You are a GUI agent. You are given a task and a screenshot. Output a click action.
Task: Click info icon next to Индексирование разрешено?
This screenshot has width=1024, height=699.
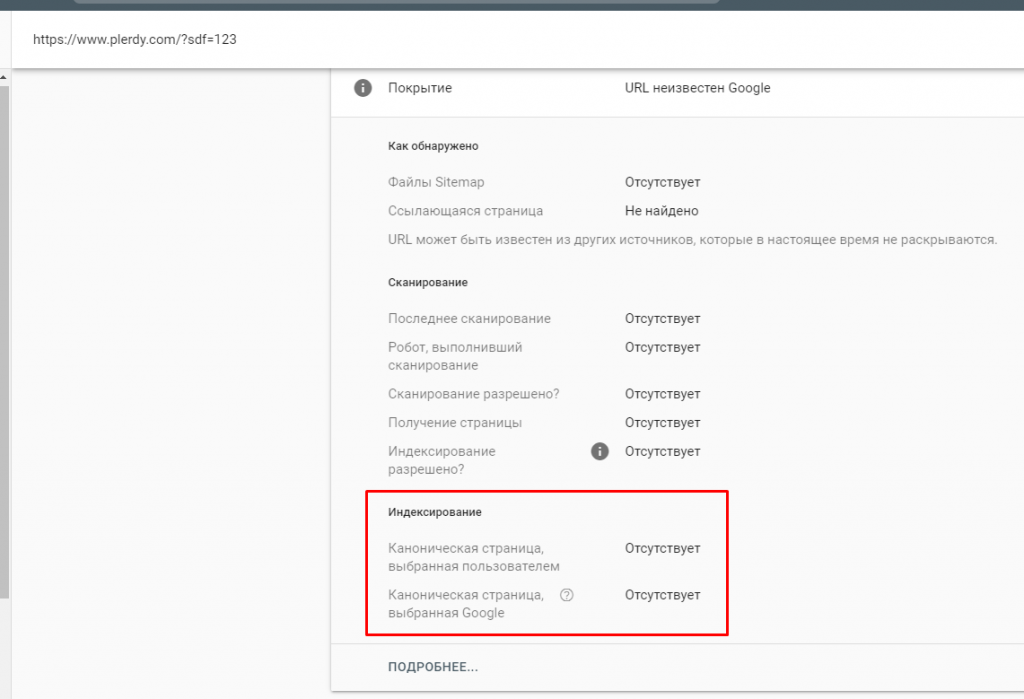[x=600, y=451]
